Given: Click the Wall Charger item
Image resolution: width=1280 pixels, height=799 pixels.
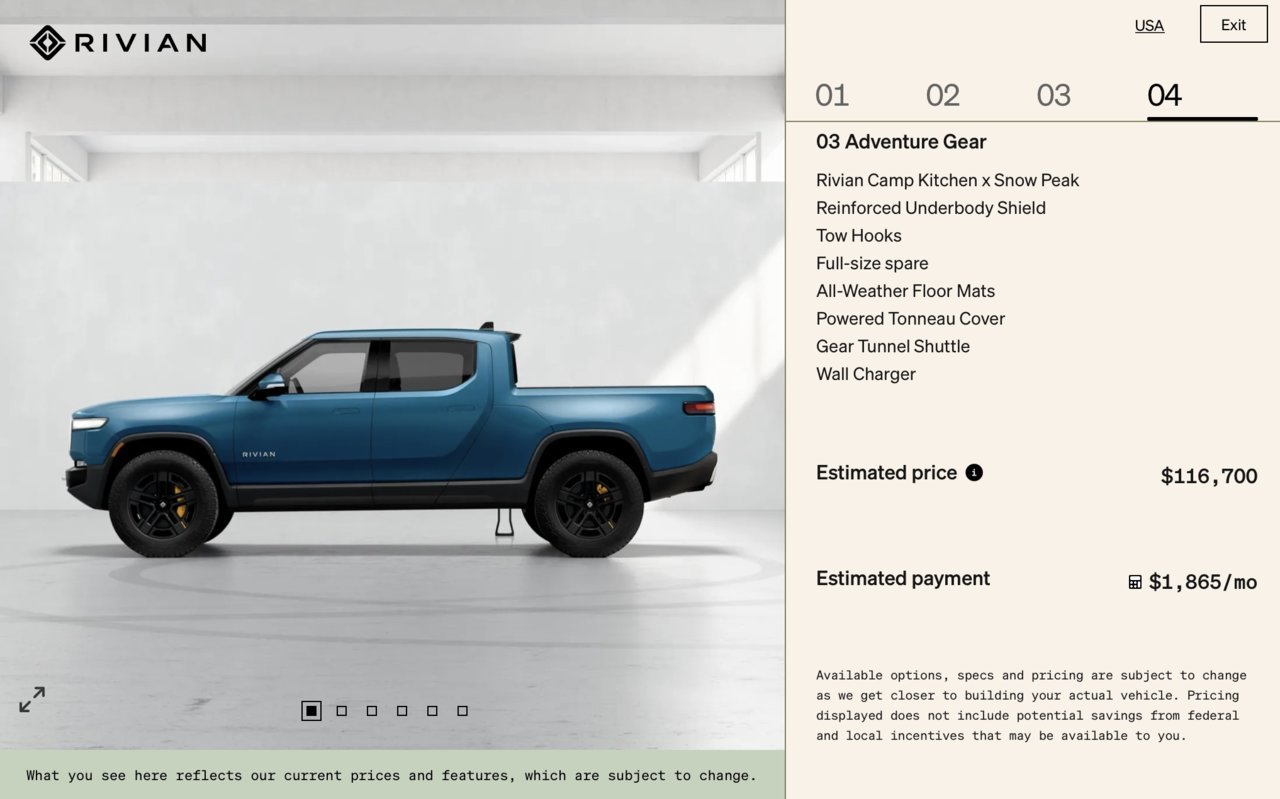Looking at the screenshot, I should click(866, 374).
